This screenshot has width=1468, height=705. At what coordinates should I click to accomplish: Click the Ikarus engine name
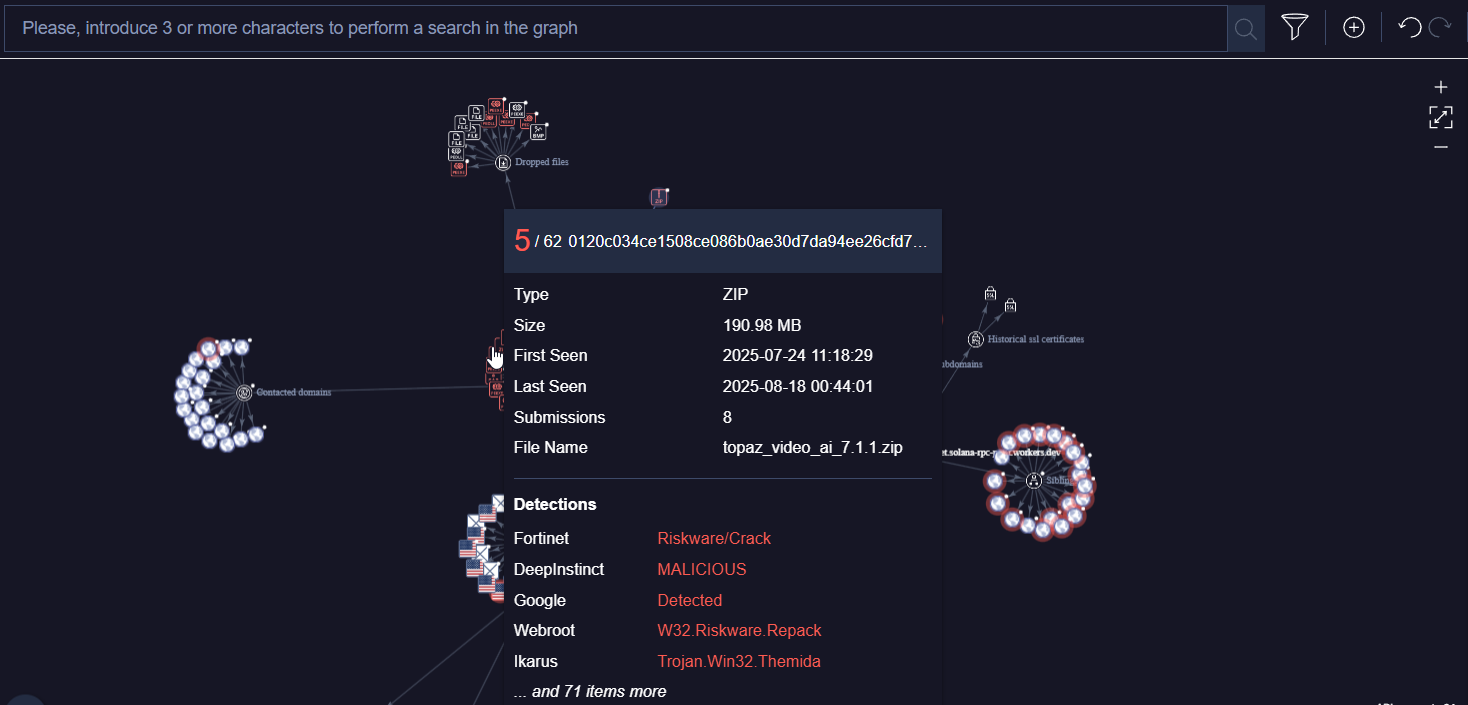[x=536, y=661]
